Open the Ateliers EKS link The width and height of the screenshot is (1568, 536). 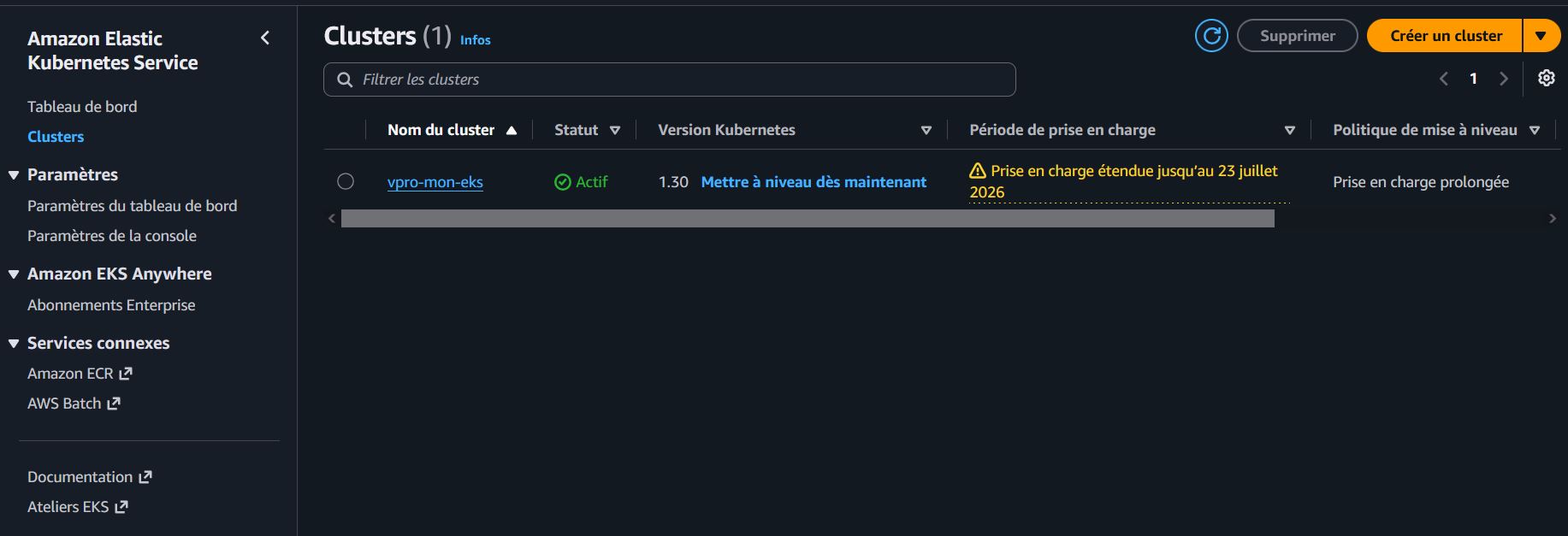coord(68,507)
